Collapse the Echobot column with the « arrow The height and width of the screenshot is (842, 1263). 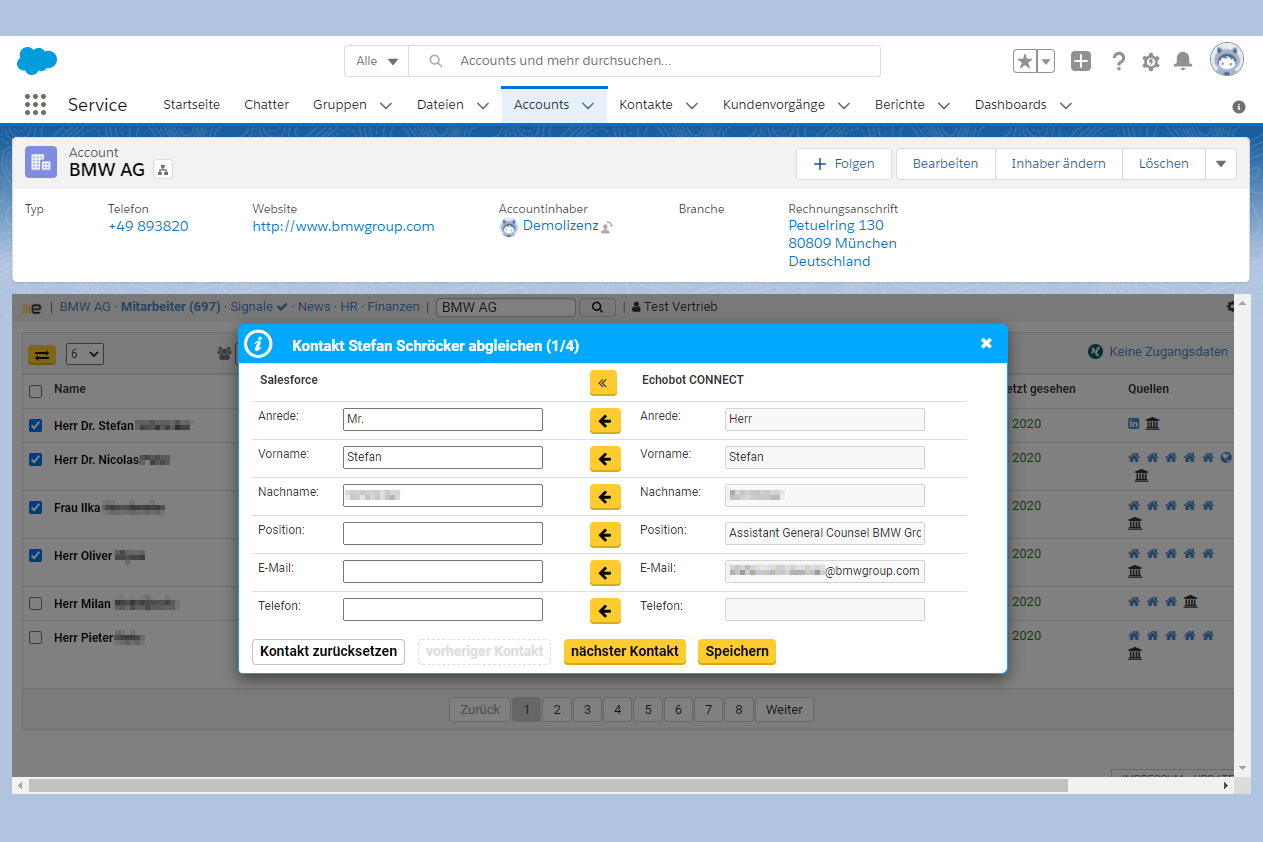click(x=604, y=383)
